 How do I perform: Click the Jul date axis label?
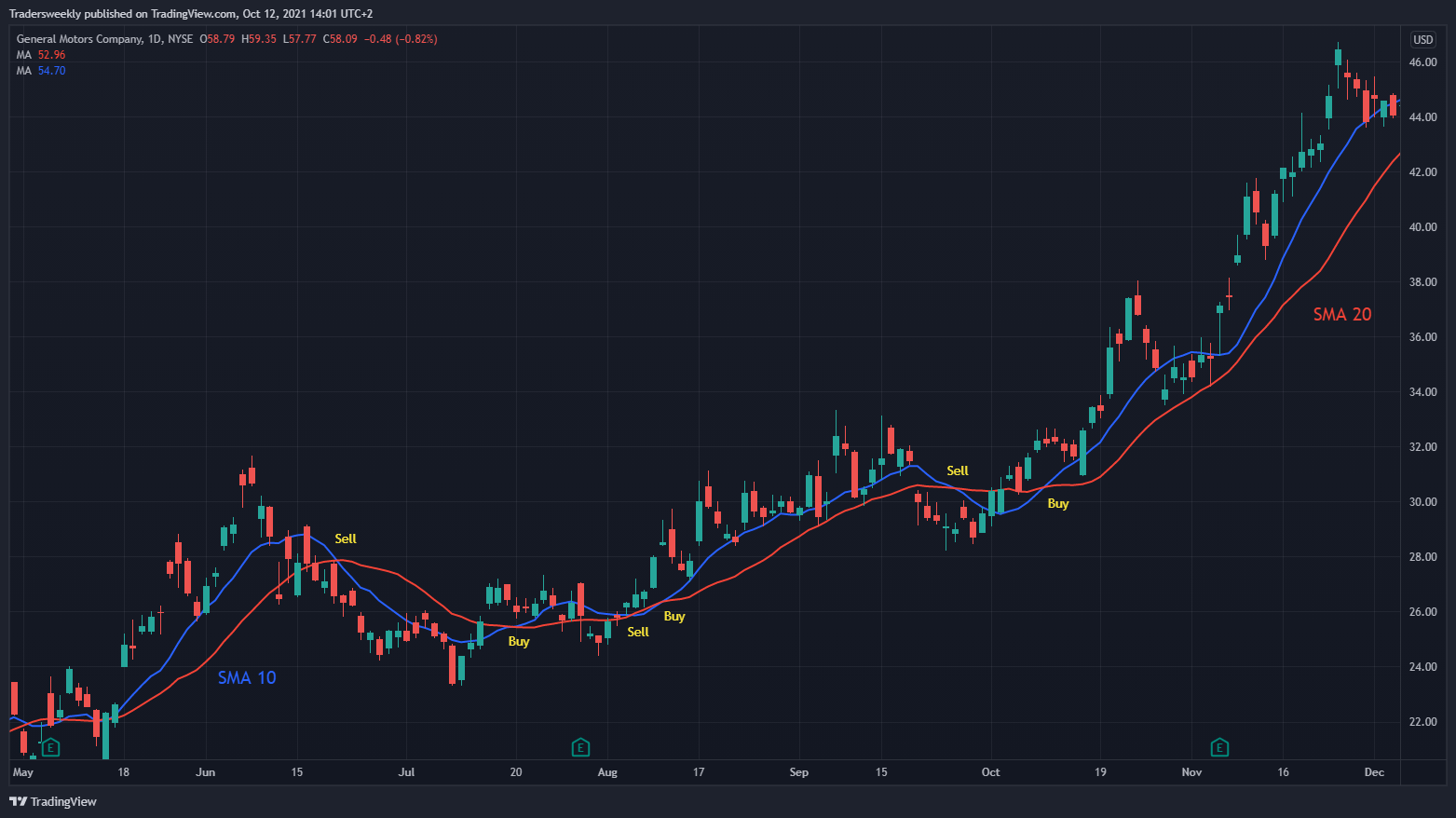(x=406, y=772)
